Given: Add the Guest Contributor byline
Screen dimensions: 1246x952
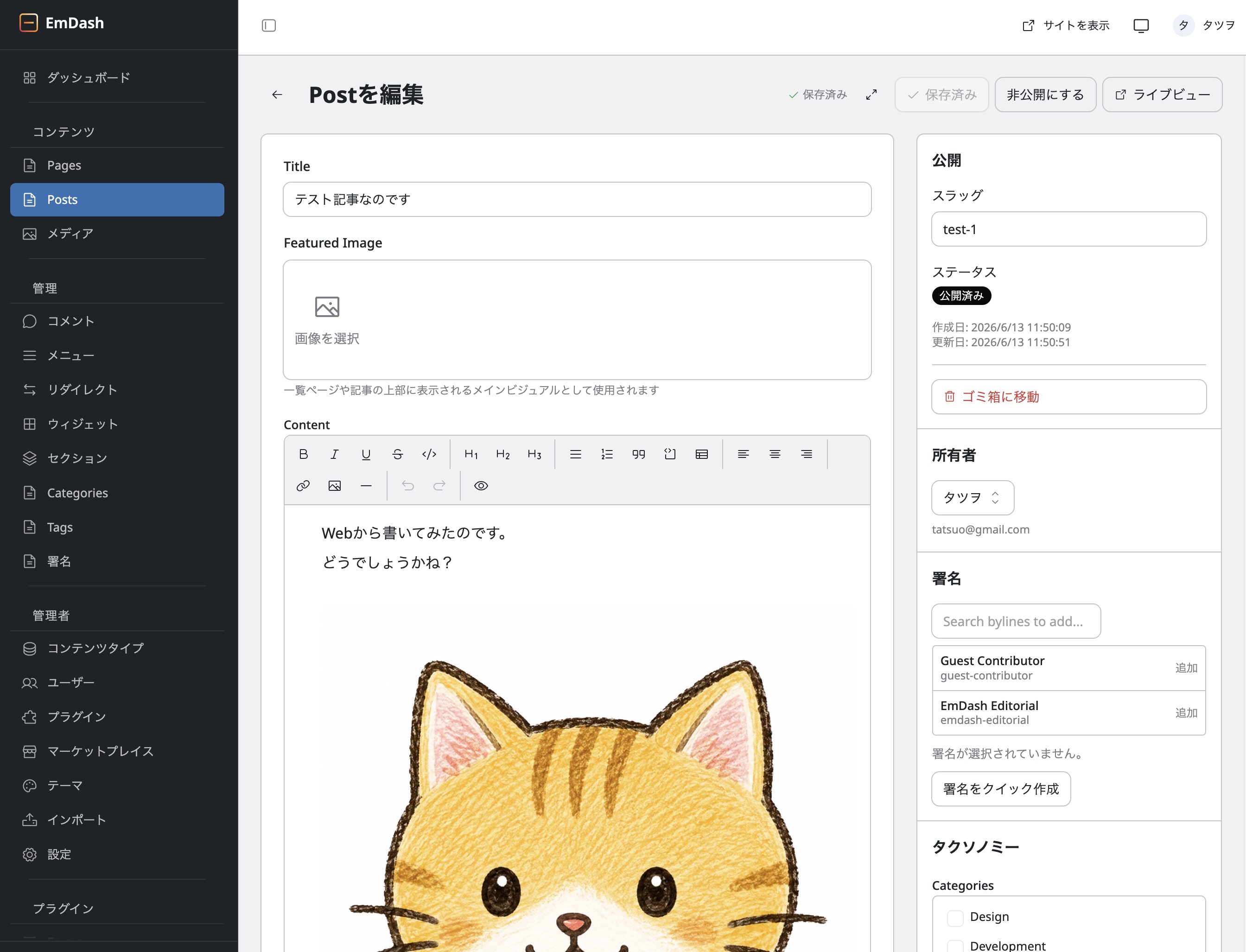Looking at the screenshot, I should tap(1186, 667).
